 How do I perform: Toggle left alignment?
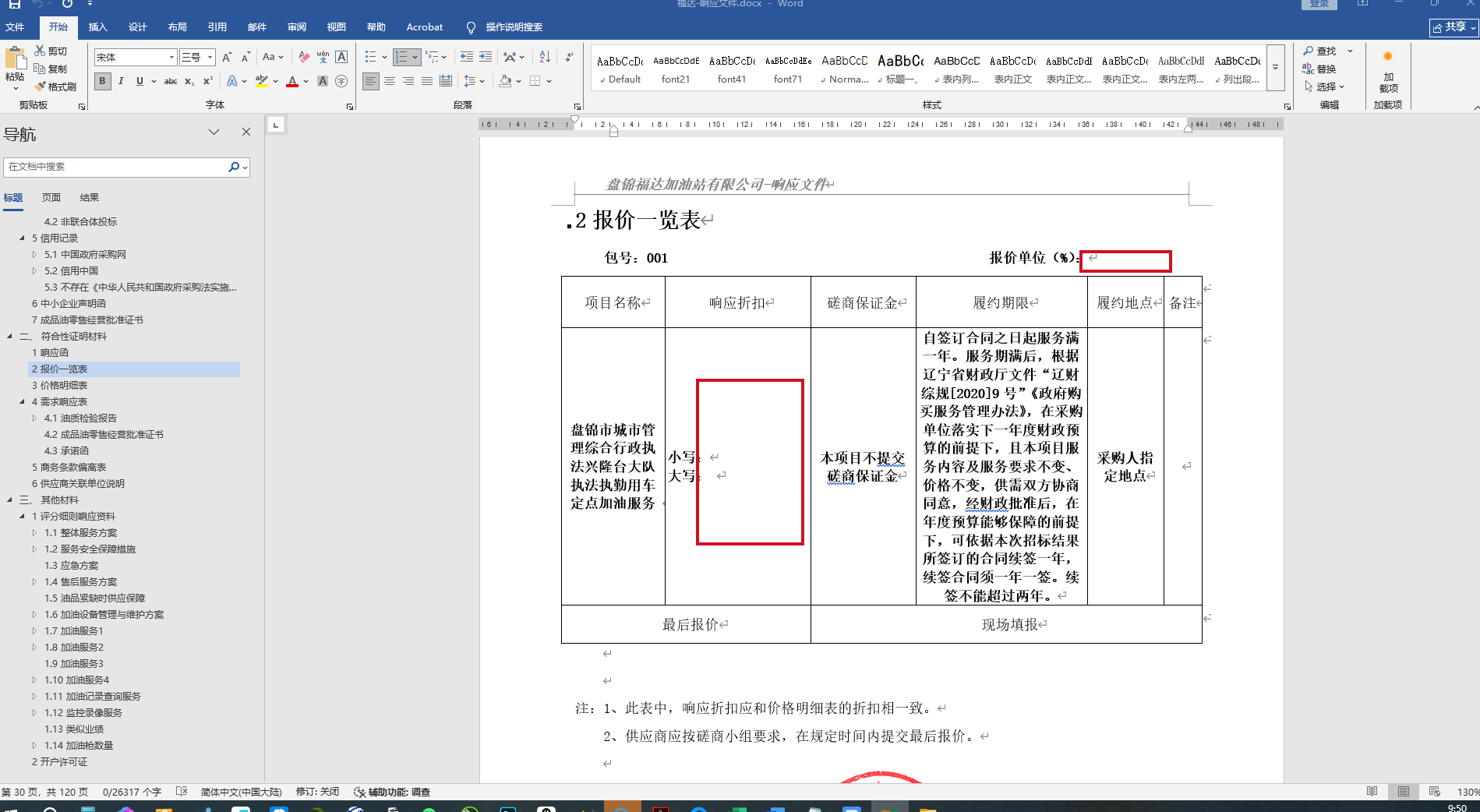point(371,81)
